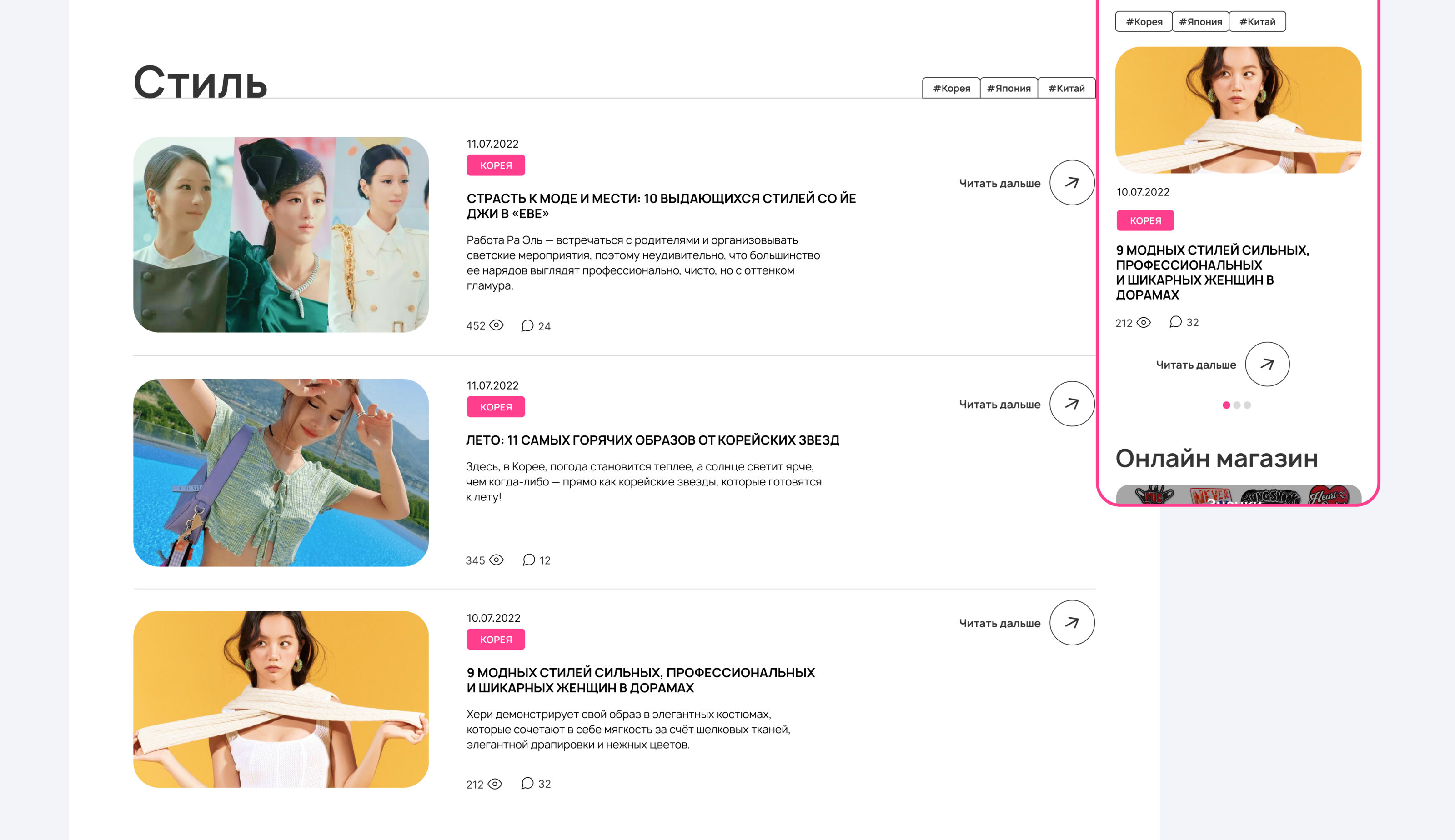Open the yellow-background thumbnail in mobile preview
1455x840 pixels.
click(x=1238, y=110)
